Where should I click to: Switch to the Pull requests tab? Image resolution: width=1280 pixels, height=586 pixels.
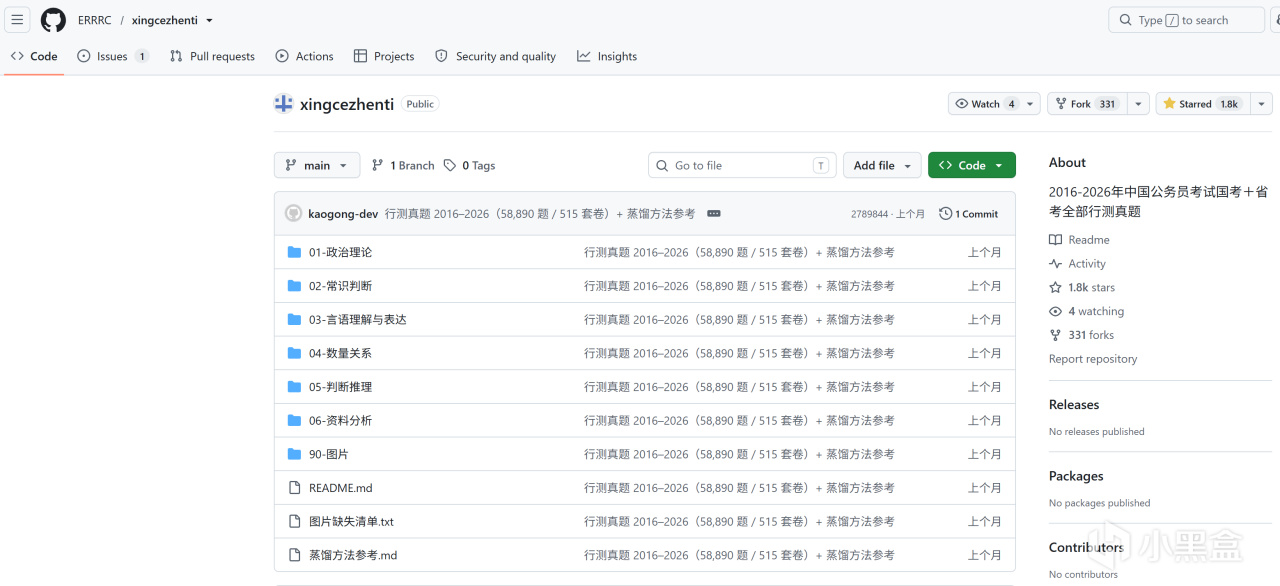212,56
